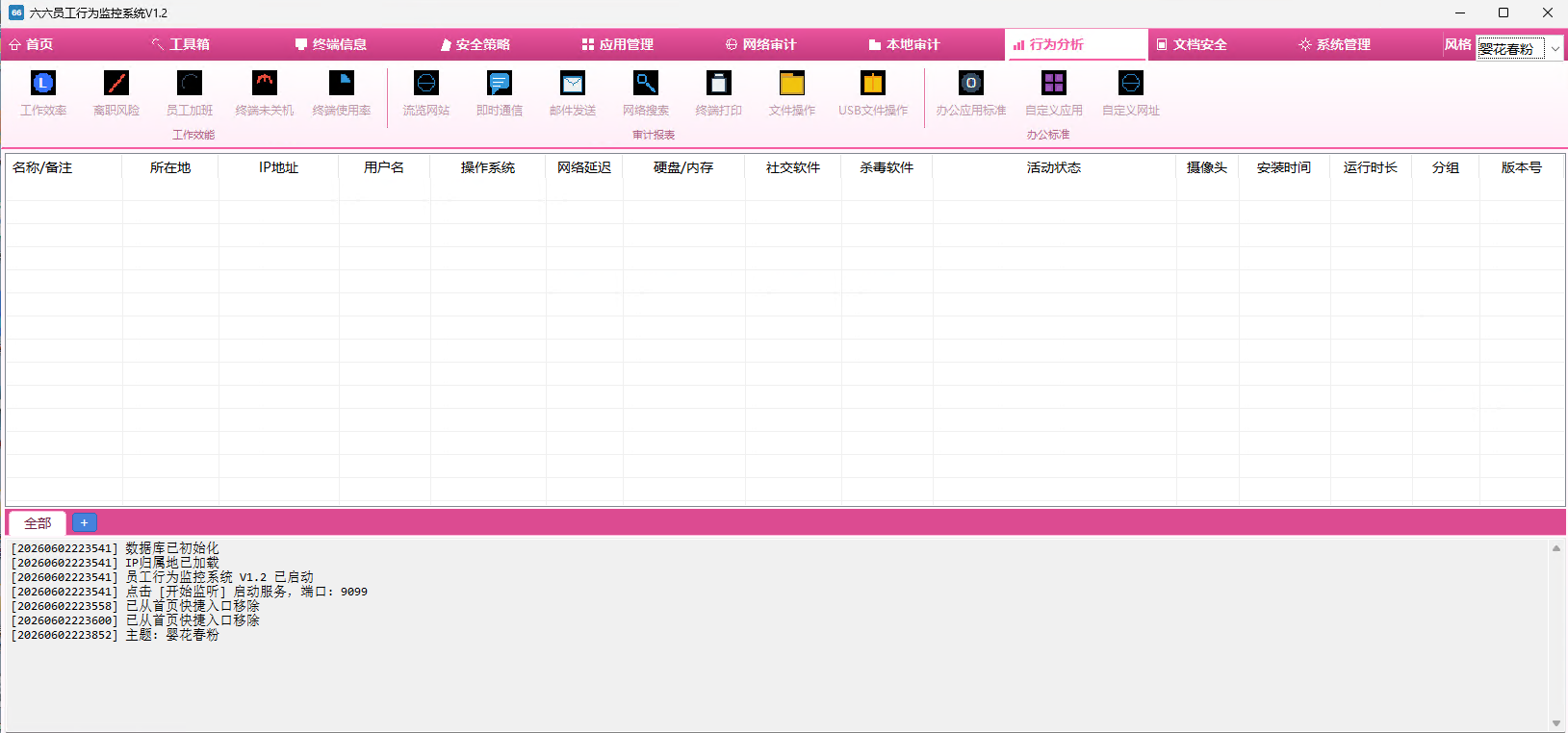Expand the 风格 theme dropdown
The width and height of the screenshot is (1568, 733).
tap(1555, 48)
